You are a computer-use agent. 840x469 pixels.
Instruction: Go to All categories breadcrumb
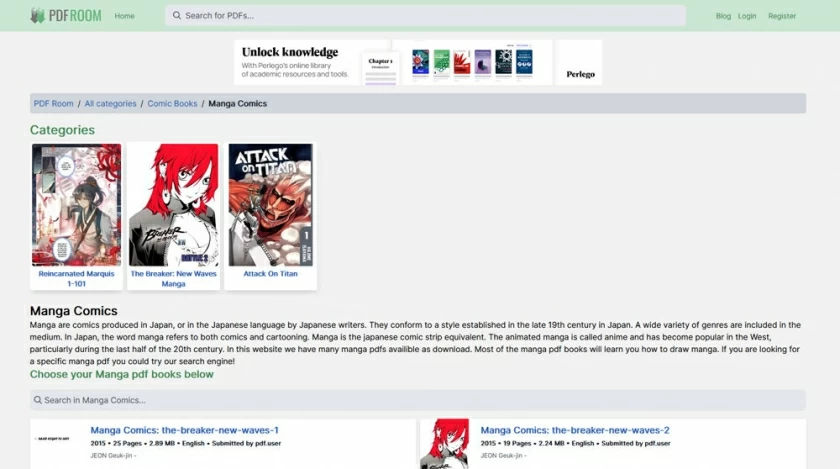pyautogui.click(x=110, y=103)
